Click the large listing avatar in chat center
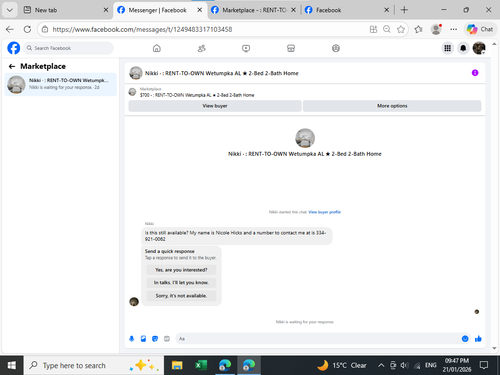The height and width of the screenshot is (375, 500). 305,138
